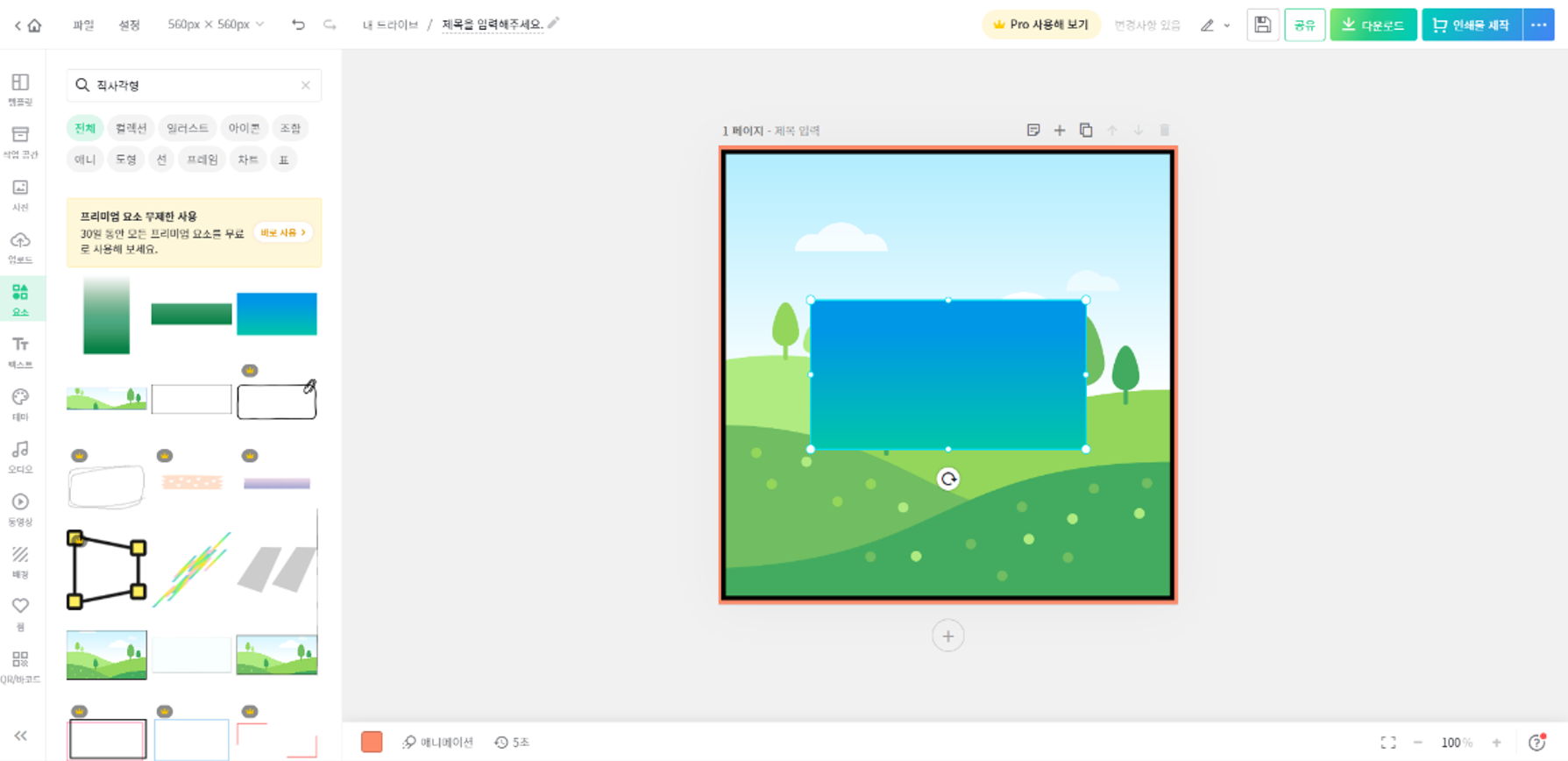The width and height of the screenshot is (1568, 761).
Task: Open the QR/바코드 sidebar panel
Action: click(20, 666)
